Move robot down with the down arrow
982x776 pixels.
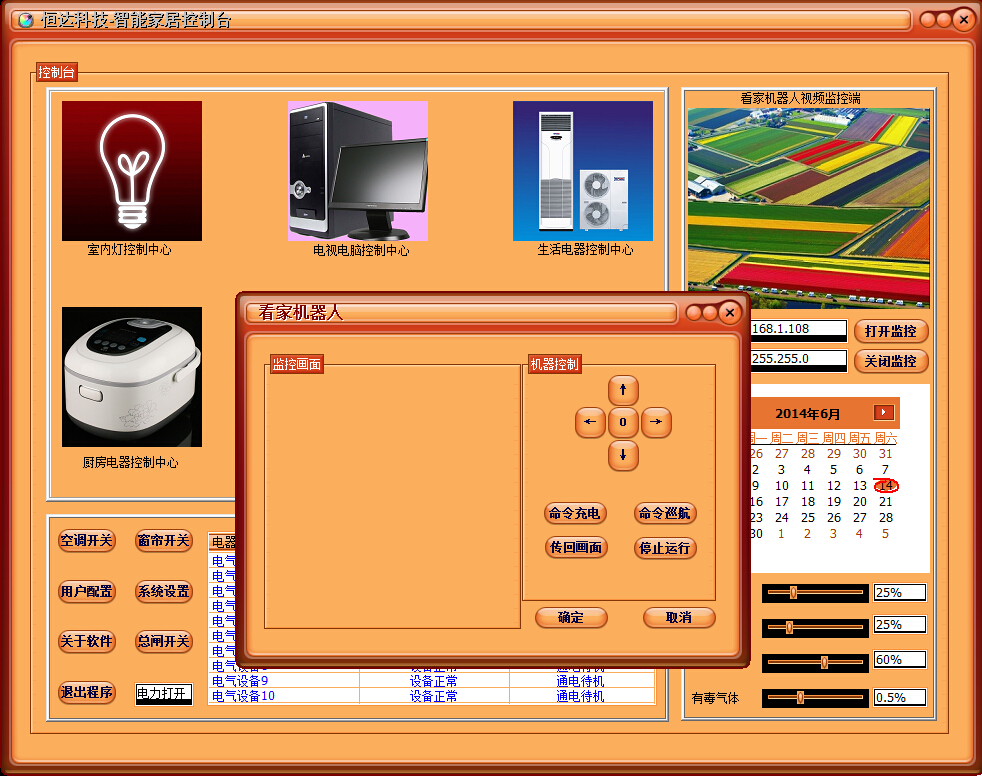click(623, 455)
